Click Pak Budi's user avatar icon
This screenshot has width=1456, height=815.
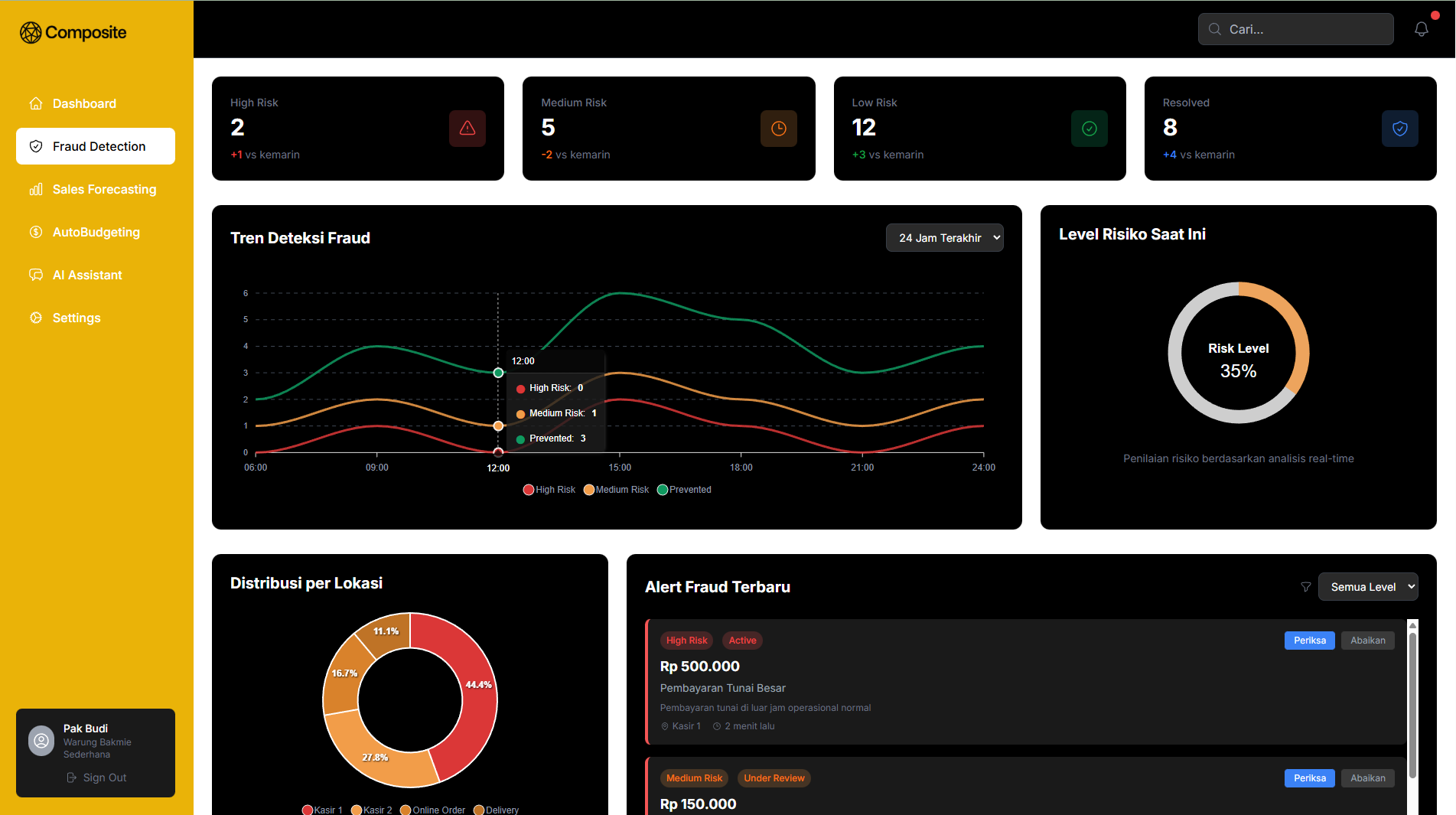[41, 740]
